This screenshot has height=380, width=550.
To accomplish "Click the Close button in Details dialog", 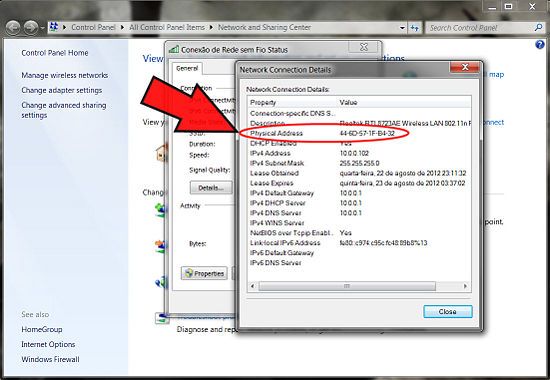I will (448, 312).
